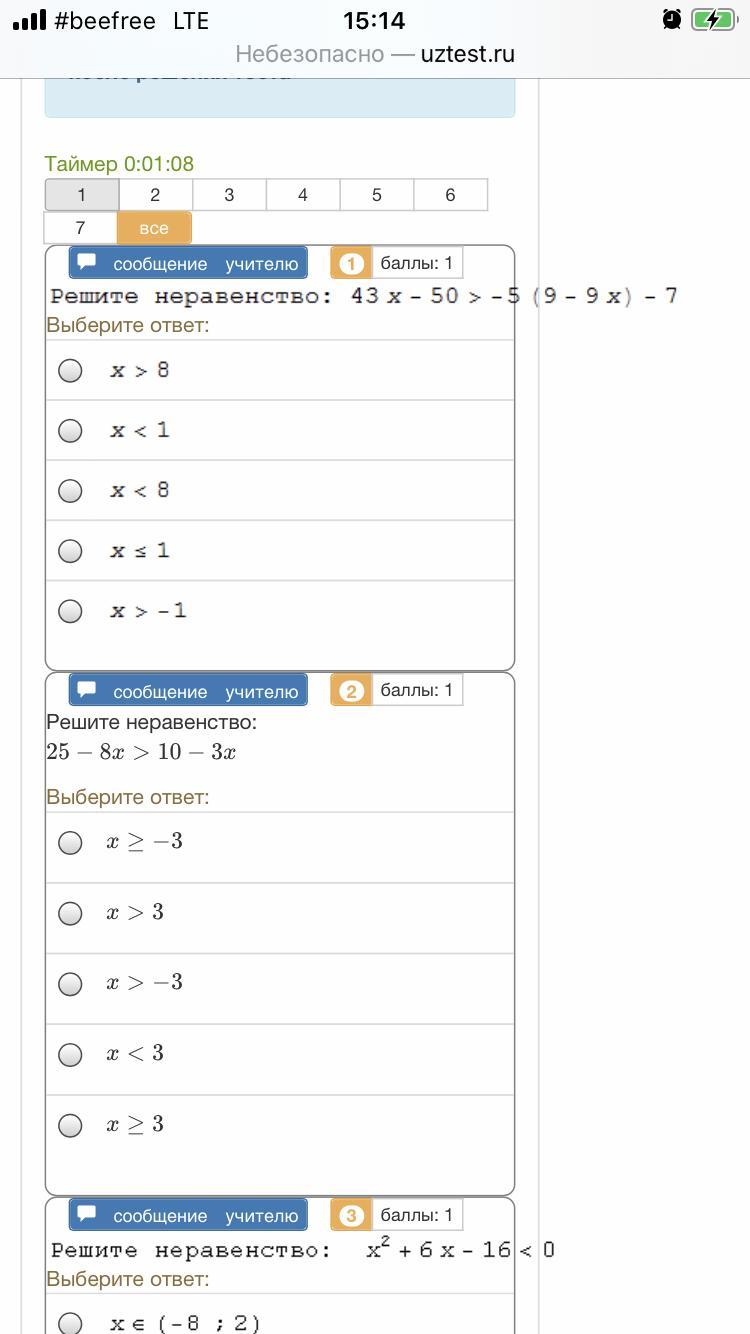This screenshot has width=750, height=1334.
Task: Click the speech bubble icon in question 3
Action: (x=87, y=1214)
